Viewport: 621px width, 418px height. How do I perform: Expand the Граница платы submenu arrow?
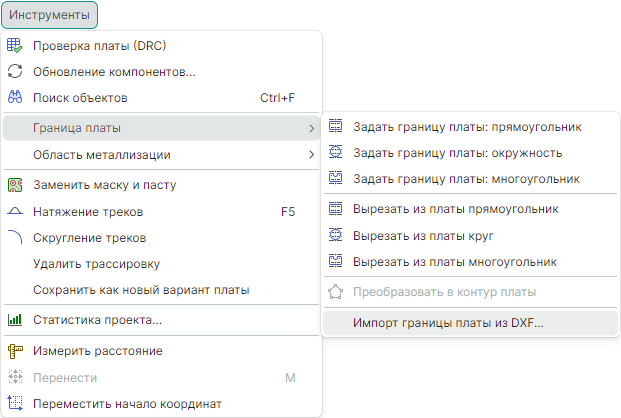(311, 128)
